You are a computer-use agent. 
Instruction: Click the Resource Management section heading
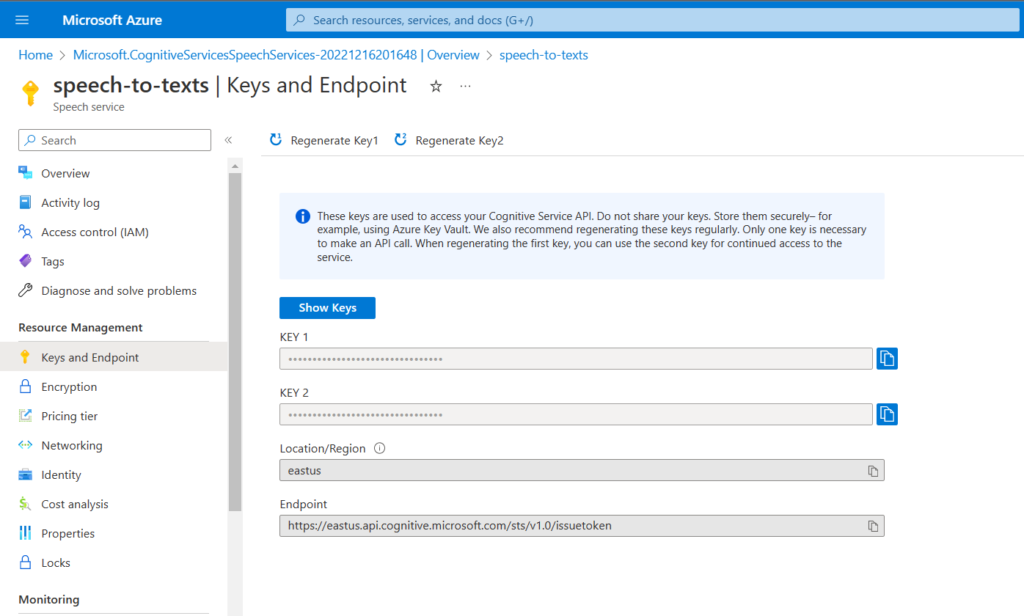80,327
